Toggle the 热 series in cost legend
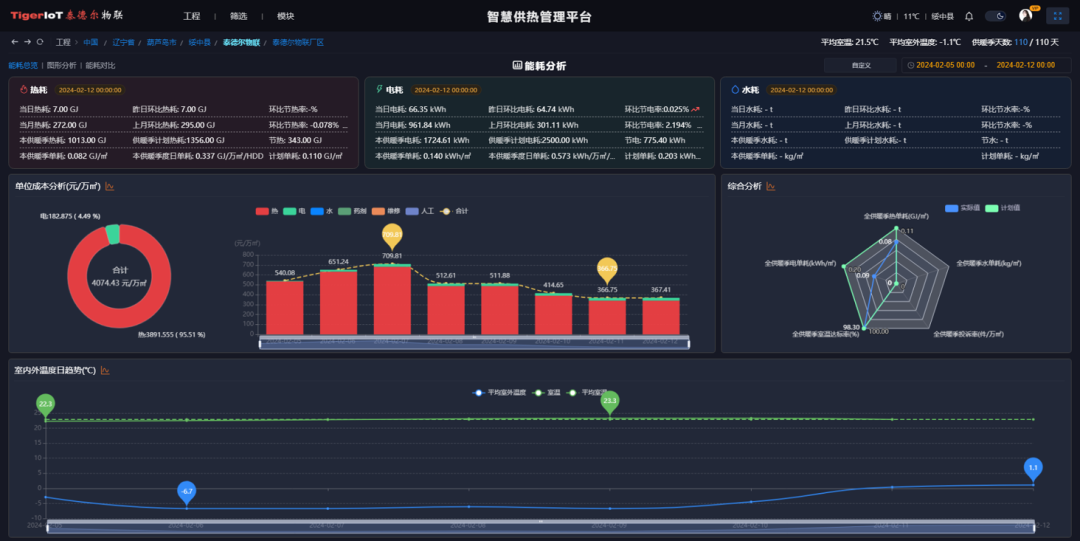1080x541 pixels. pyautogui.click(x=268, y=211)
